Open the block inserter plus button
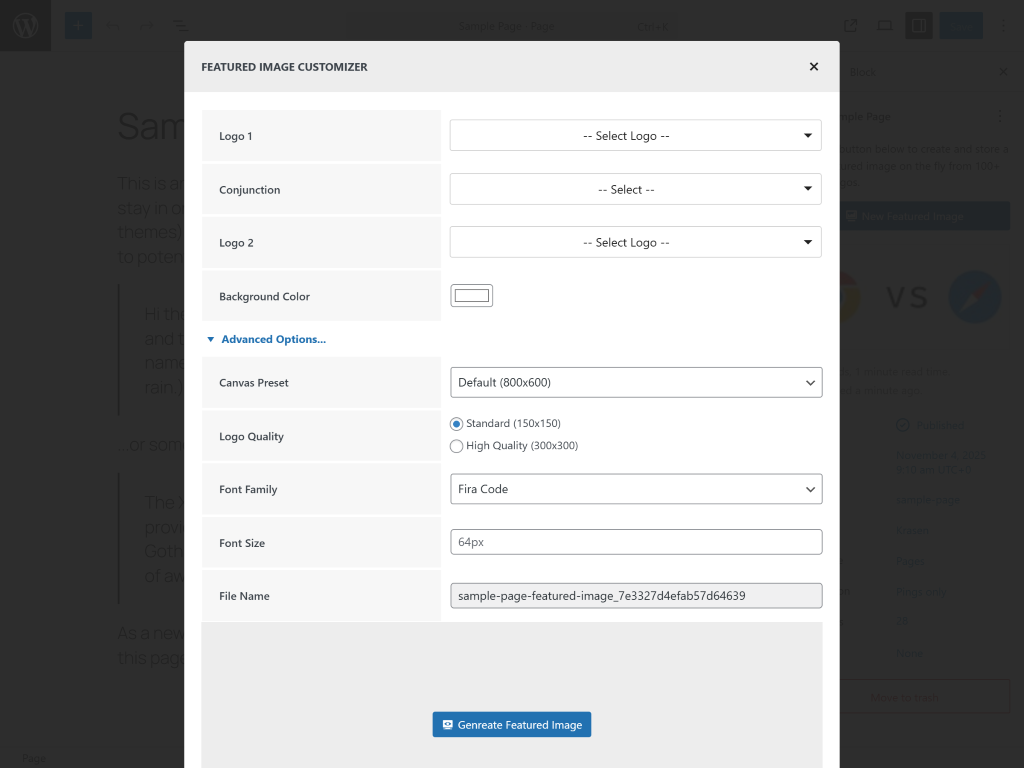1024x768 pixels. pyautogui.click(x=78, y=26)
